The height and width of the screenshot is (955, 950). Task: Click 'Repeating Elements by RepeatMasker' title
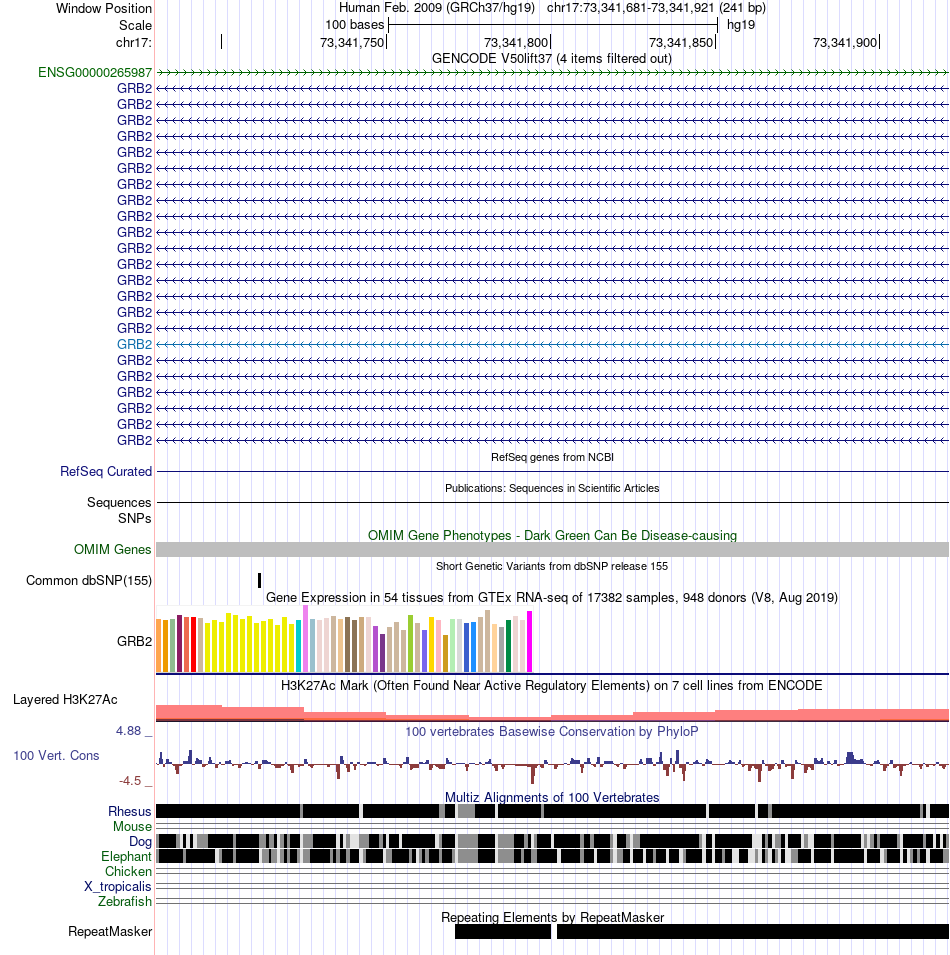[x=552, y=917]
